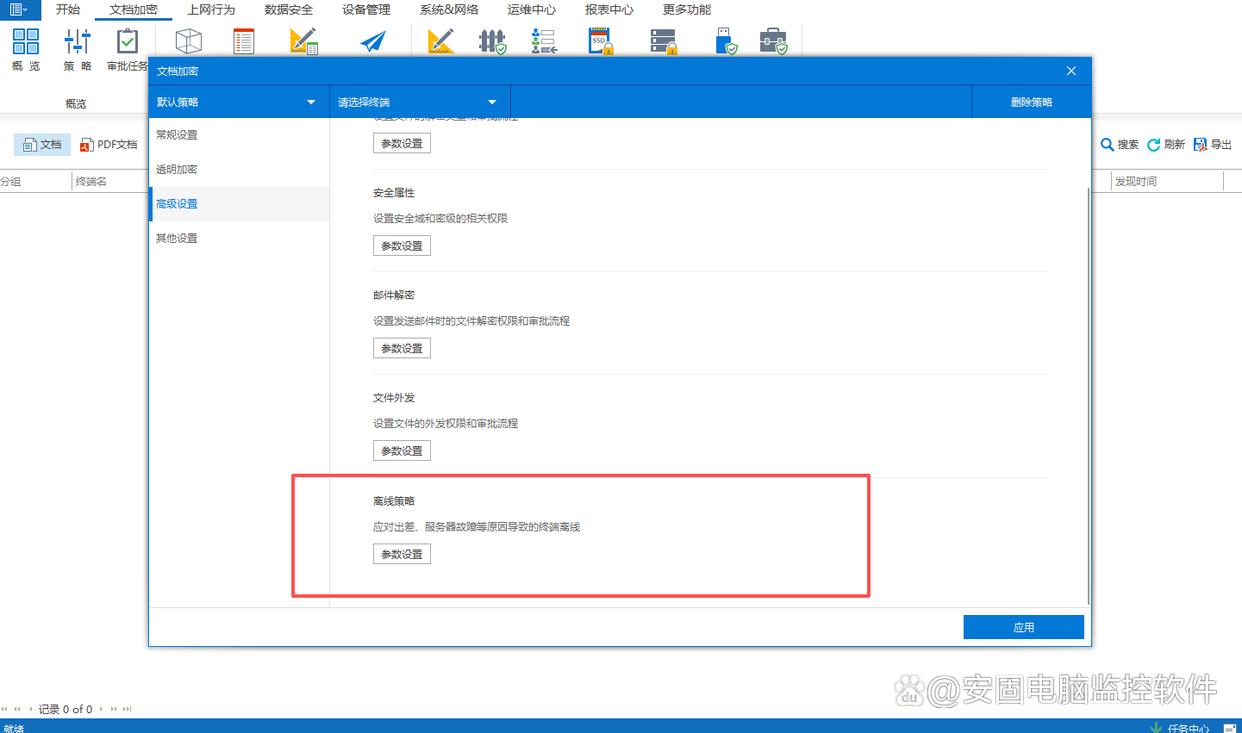1242x733 pixels.
Task: Click the red list document ribbon icon
Action: tap(244, 41)
